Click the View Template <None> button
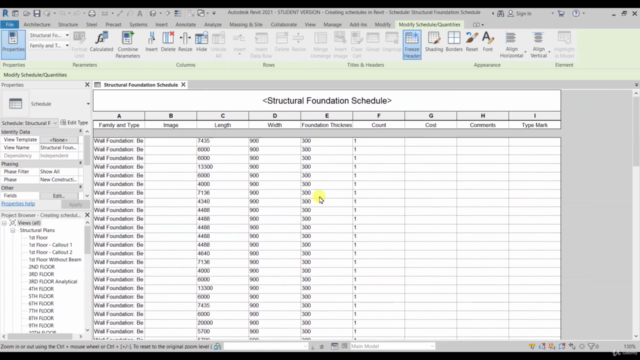This screenshot has height=360, width=640. click(x=59, y=140)
